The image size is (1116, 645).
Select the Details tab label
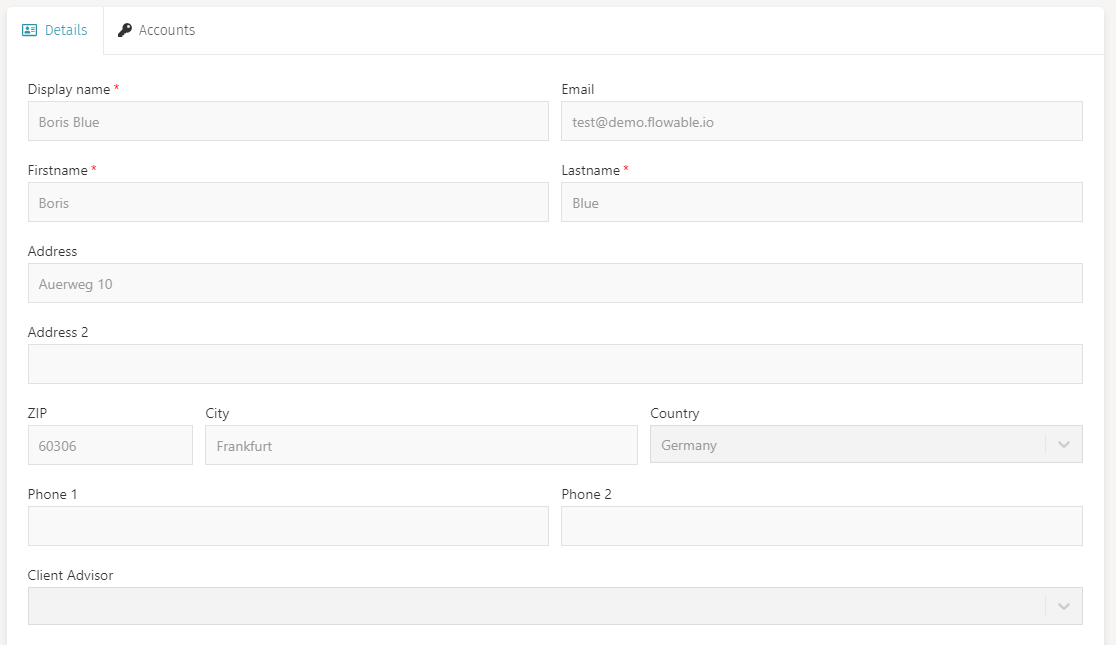pos(66,30)
